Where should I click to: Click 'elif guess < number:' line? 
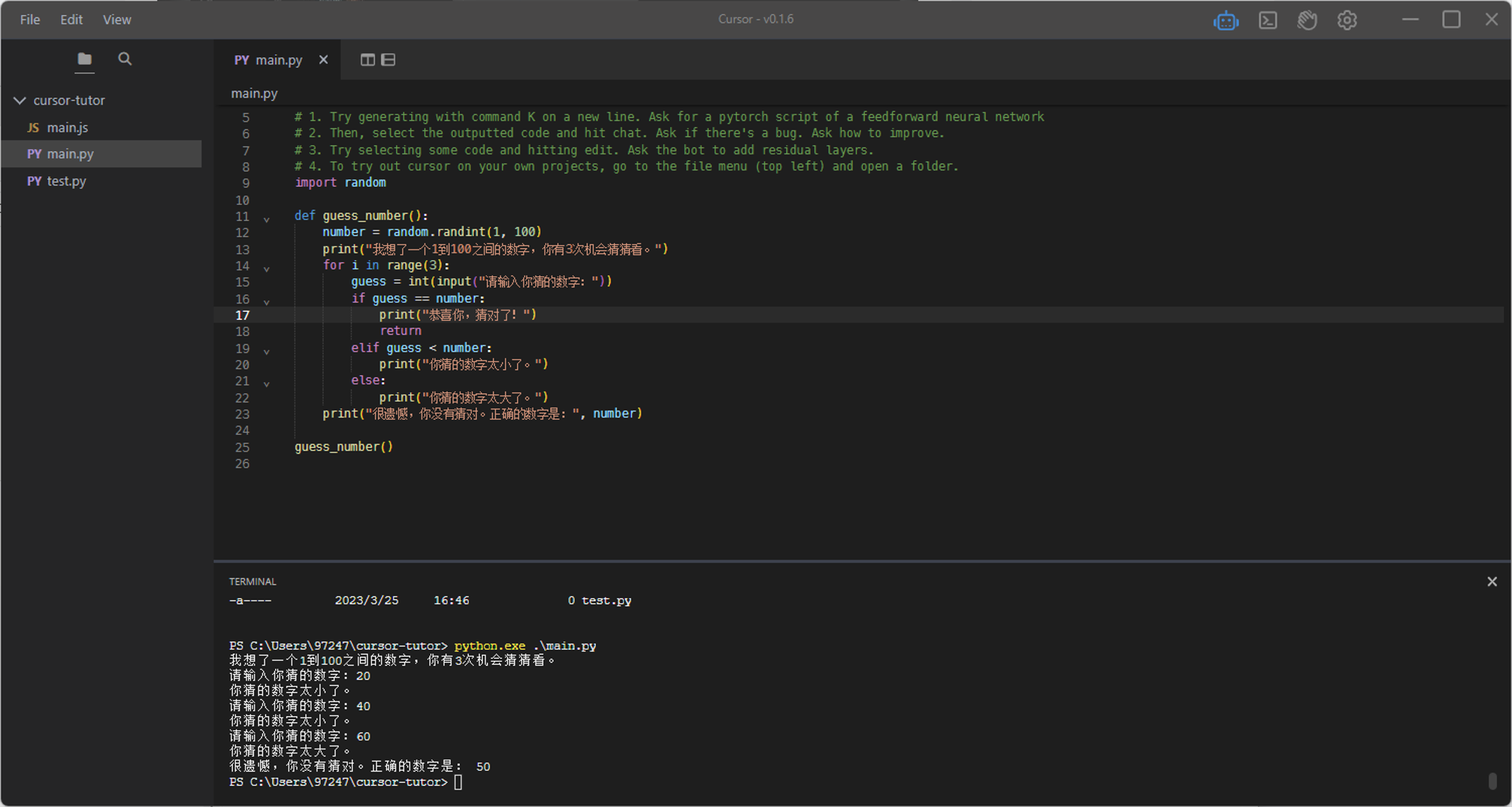421,348
